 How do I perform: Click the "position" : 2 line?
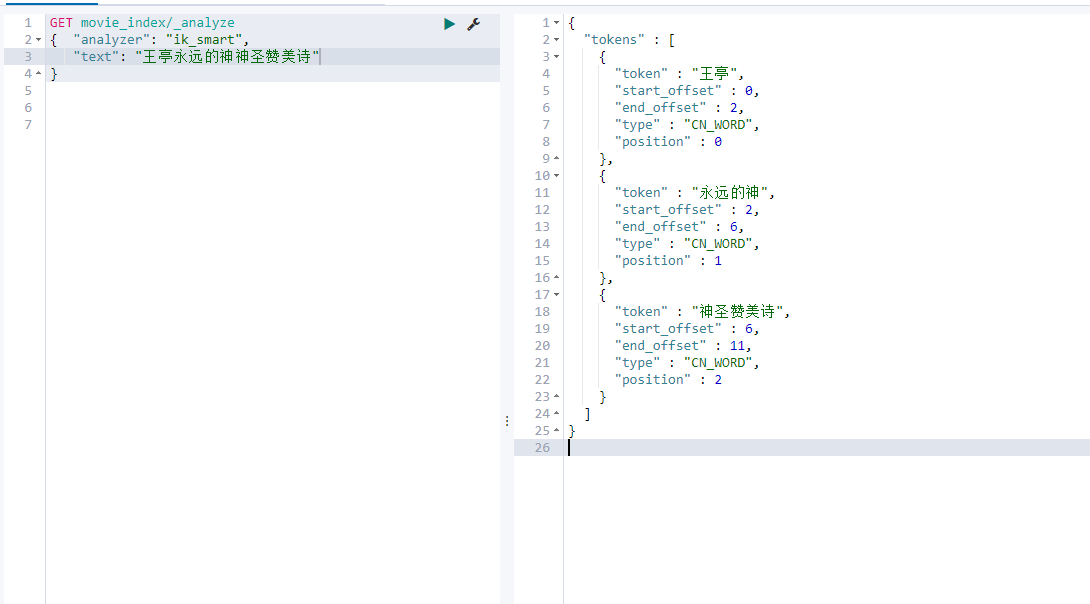668,379
